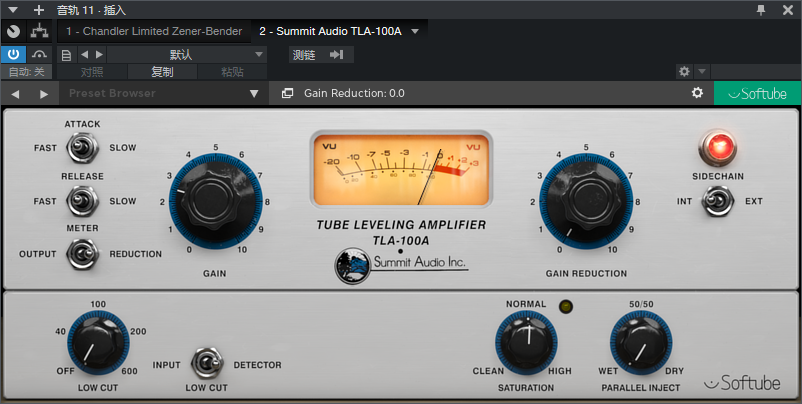
Task: Click the red SIDECHAIN indicator lamp
Action: point(717,148)
